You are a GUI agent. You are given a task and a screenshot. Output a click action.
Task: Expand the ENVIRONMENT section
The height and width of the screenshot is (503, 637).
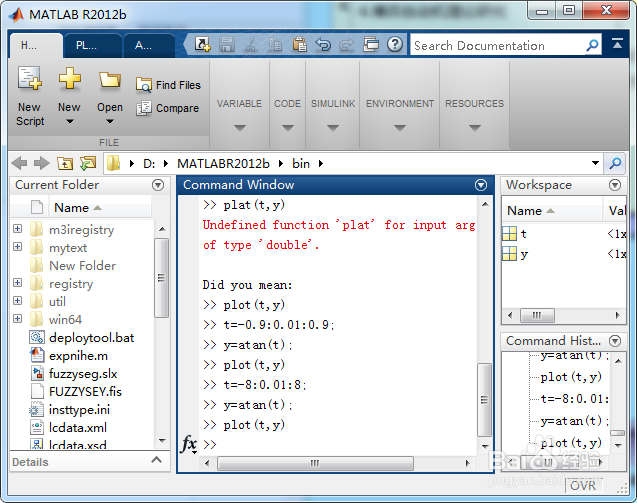click(x=400, y=128)
